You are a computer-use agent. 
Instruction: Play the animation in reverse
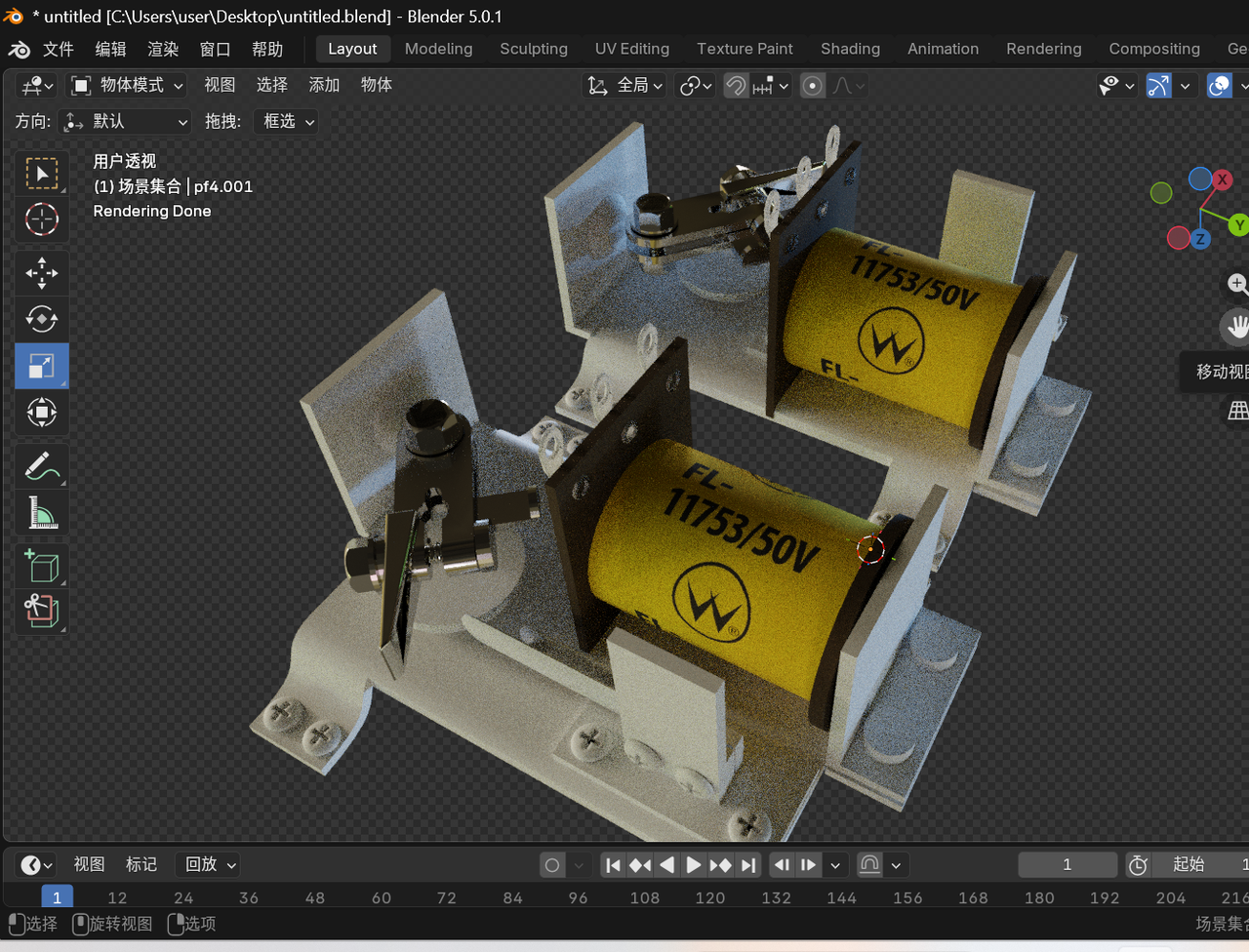coord(667,865)
